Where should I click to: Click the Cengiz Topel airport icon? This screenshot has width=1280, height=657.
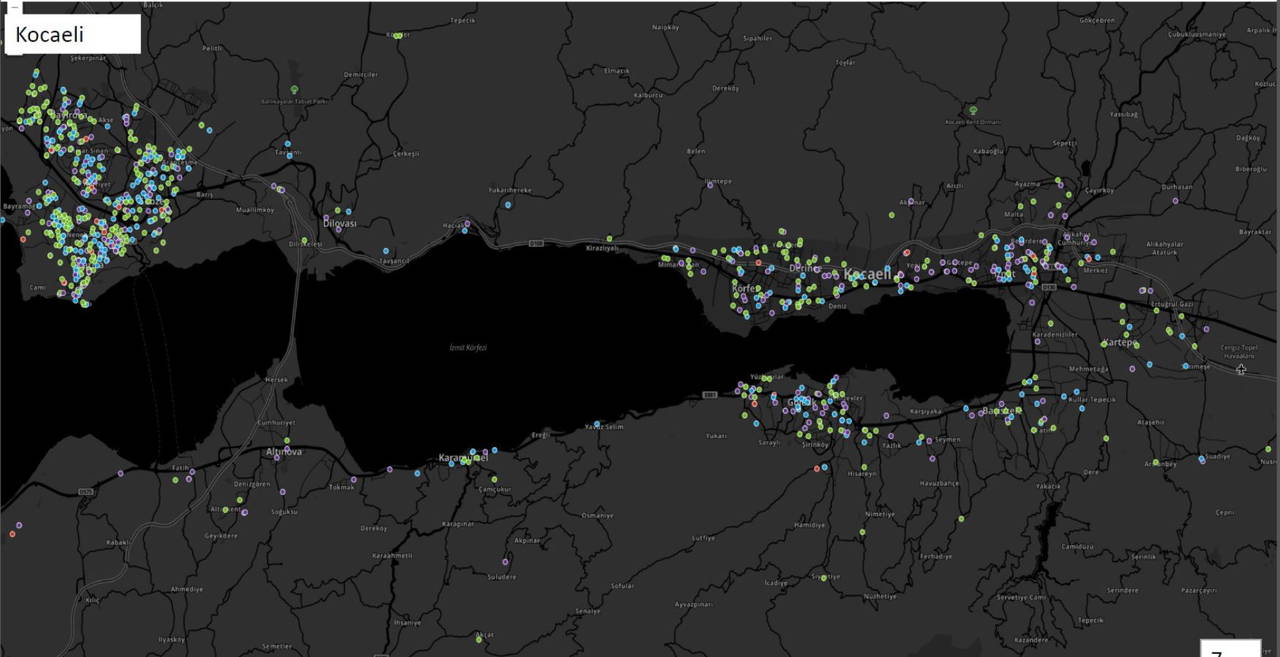point(1241,369)
